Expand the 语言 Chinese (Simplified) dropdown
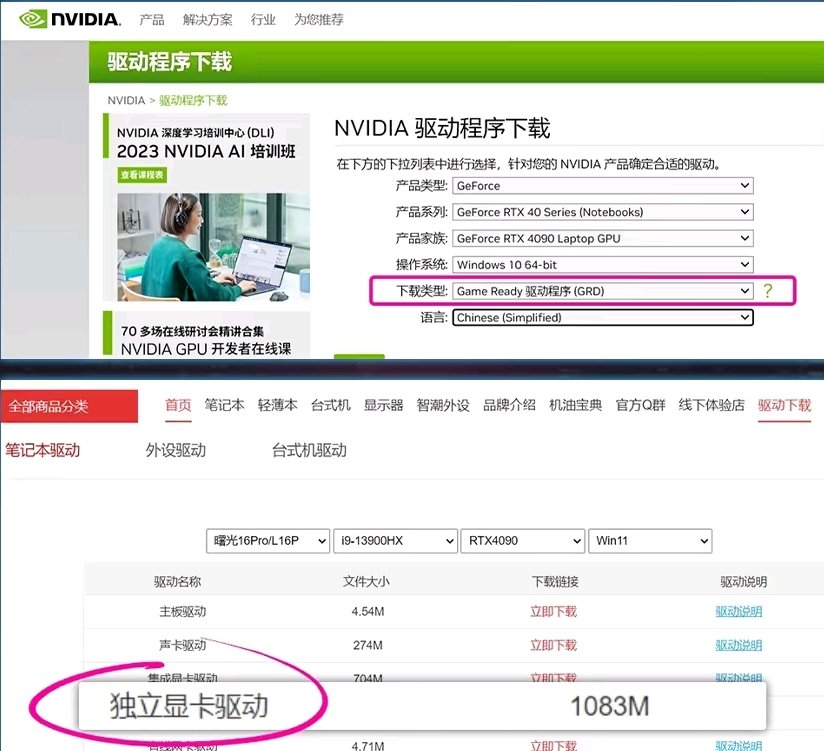Image resolution: width=824 pixels, height=751 pixels. click(602, 317)
